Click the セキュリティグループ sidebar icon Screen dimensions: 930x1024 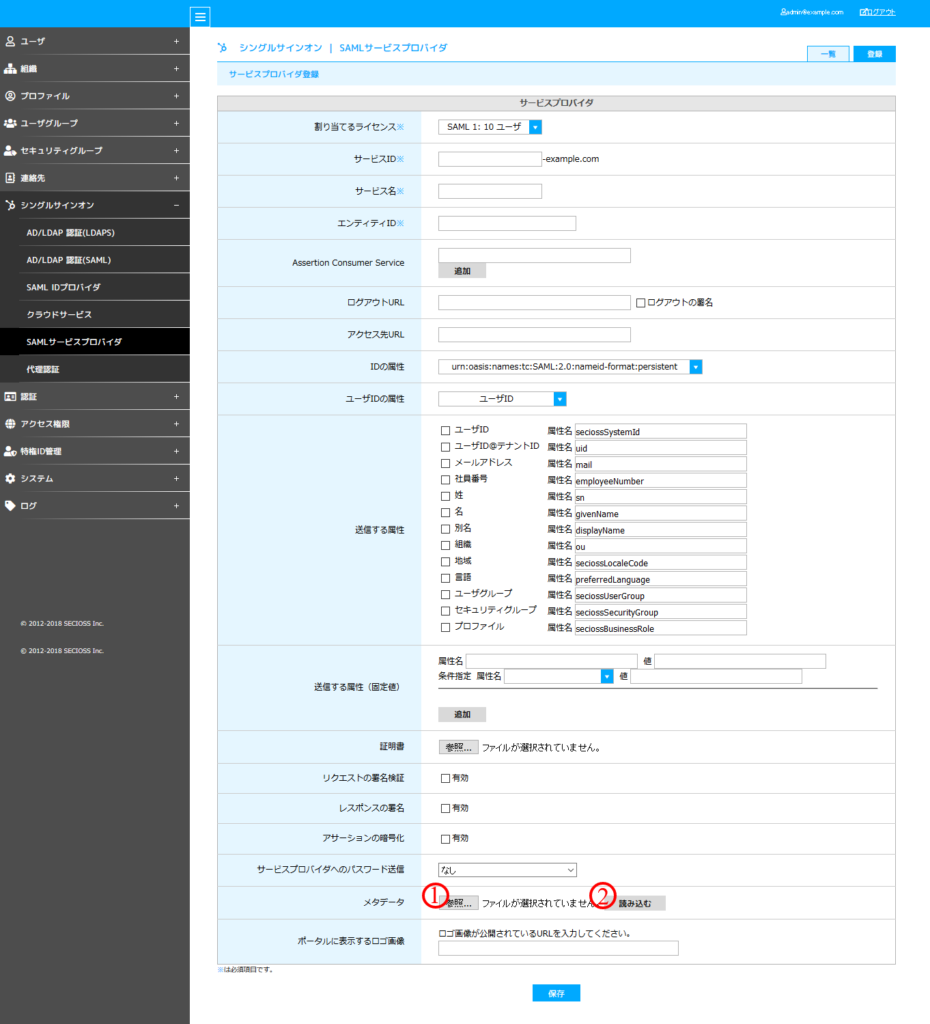pos(12,150)
